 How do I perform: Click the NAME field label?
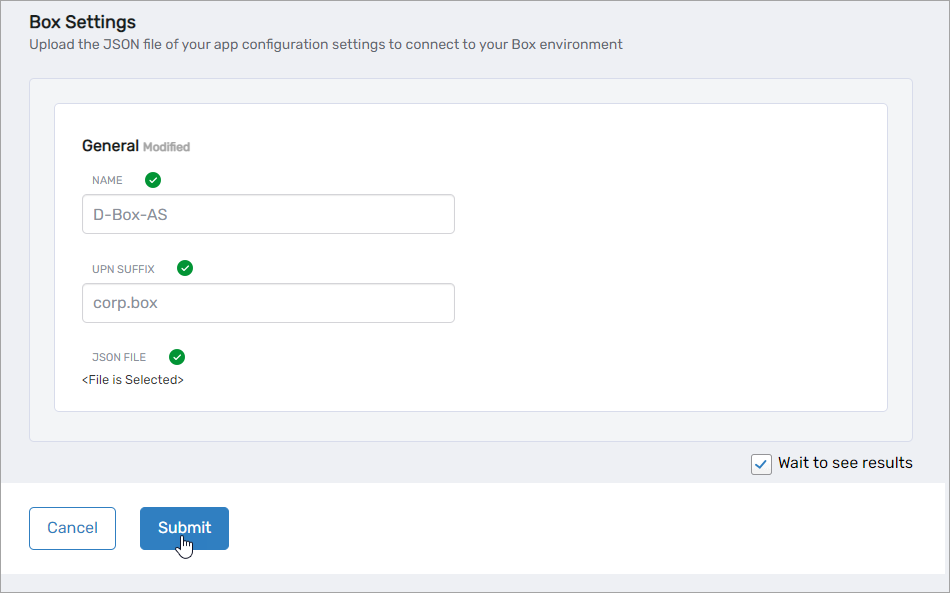(107, 181)
